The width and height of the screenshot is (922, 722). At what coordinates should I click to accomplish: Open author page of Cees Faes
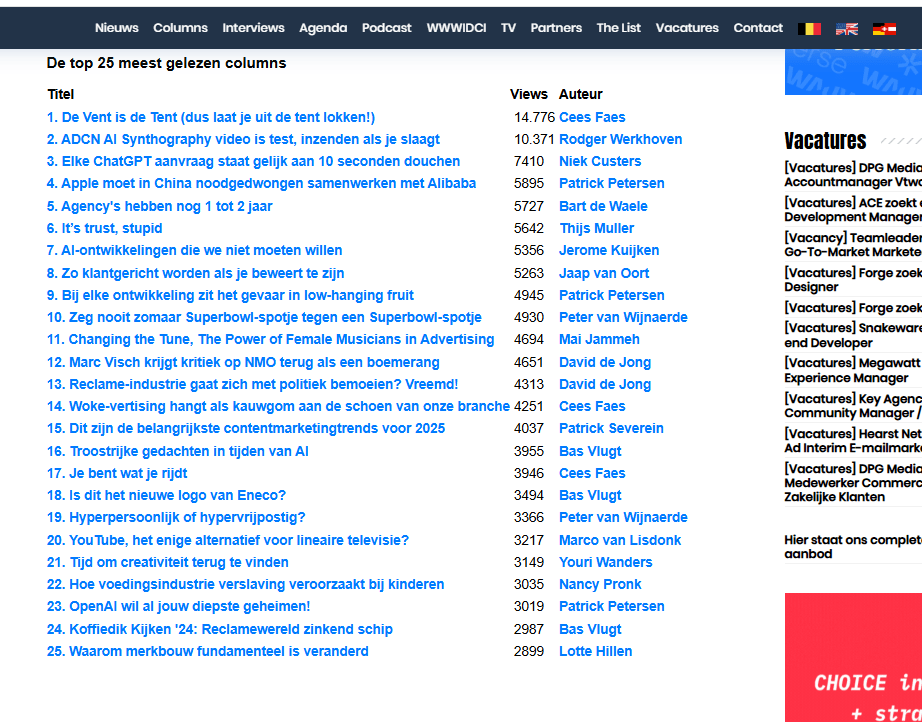tap(592, 116)
